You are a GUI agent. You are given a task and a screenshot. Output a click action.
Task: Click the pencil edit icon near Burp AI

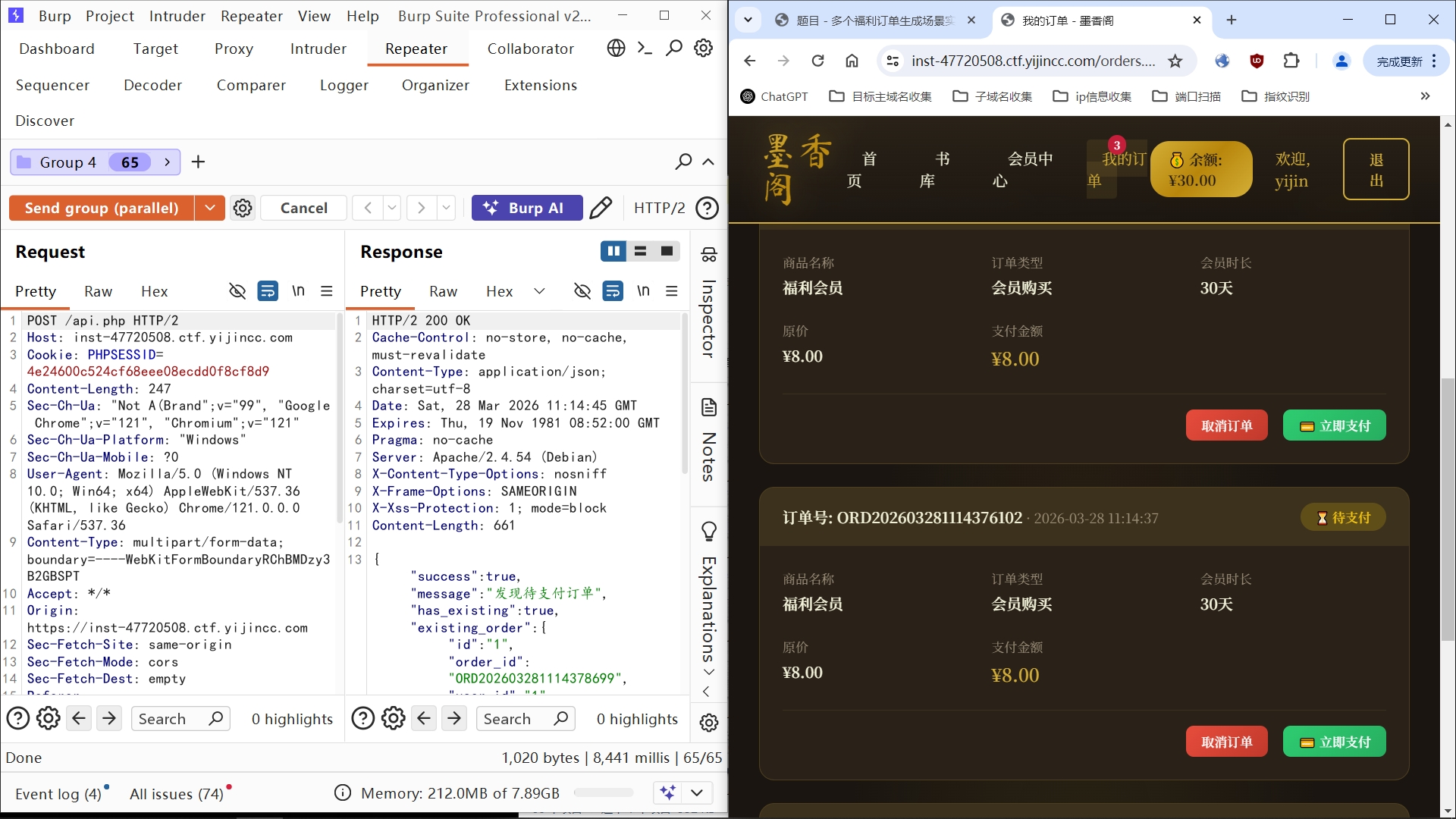click(601, 208)
